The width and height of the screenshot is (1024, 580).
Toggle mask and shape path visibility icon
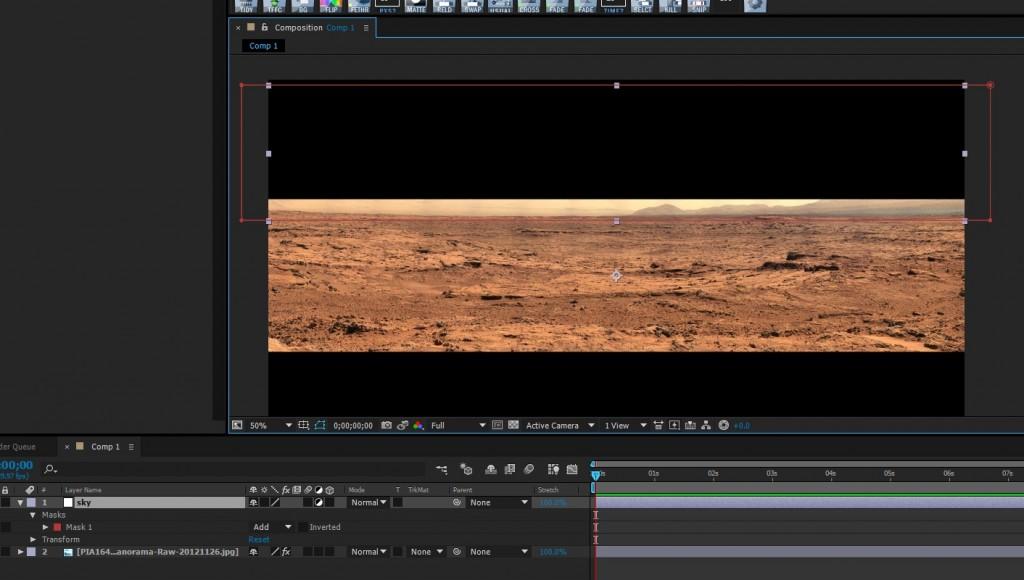[320, 425]
